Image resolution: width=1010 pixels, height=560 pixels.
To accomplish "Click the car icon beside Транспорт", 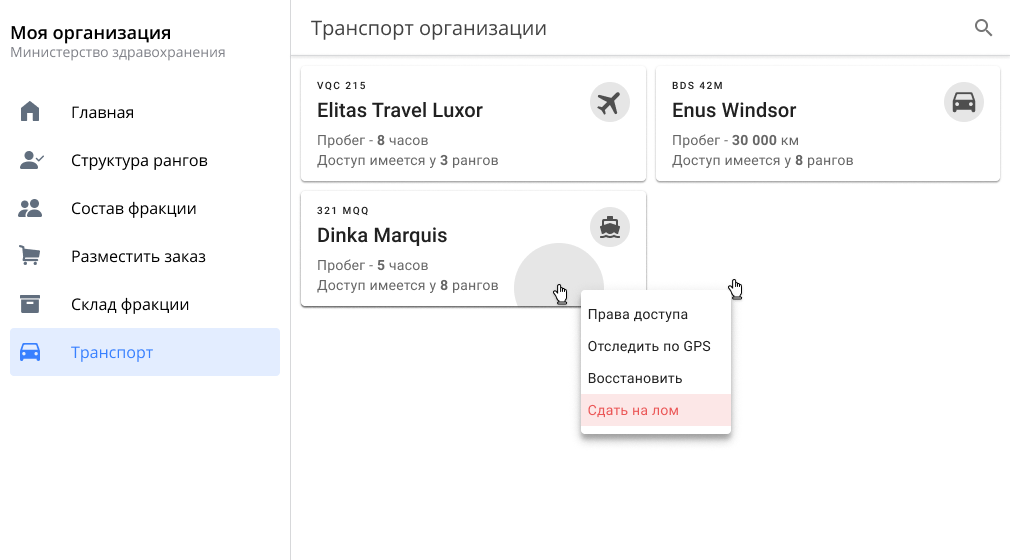I will (31, 352).
